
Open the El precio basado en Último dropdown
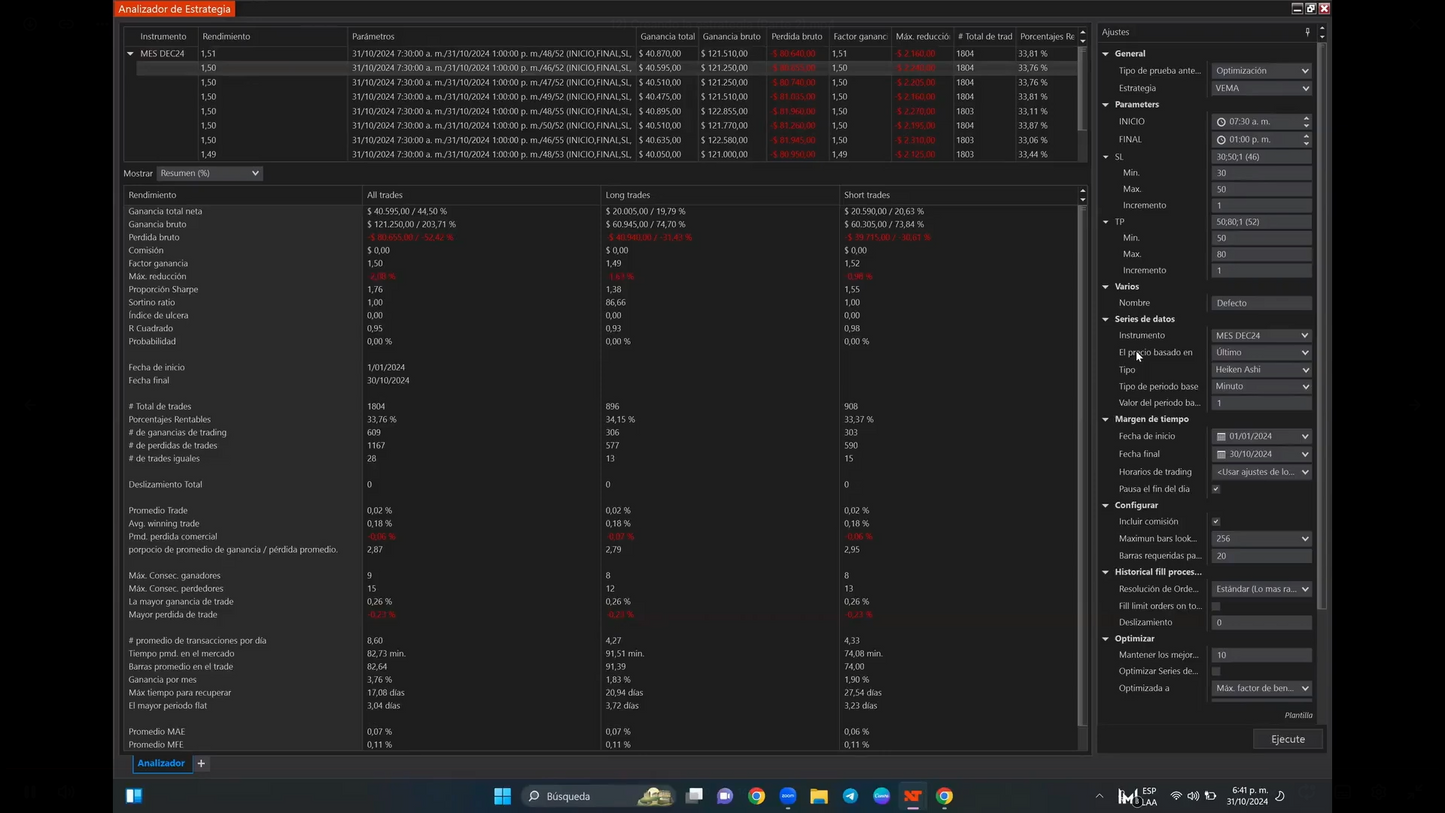pos(1261,353)
